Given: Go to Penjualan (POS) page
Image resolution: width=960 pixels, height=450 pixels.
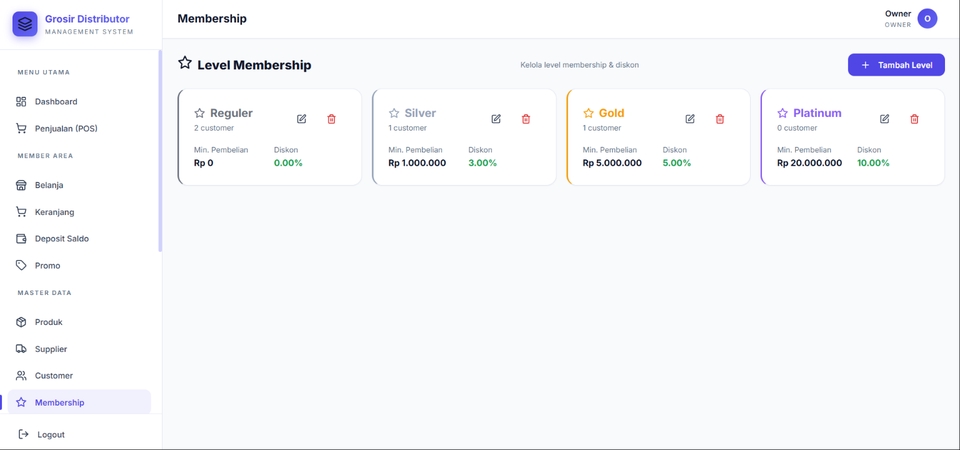Looking at the screenshot, I should coord(79,129).
